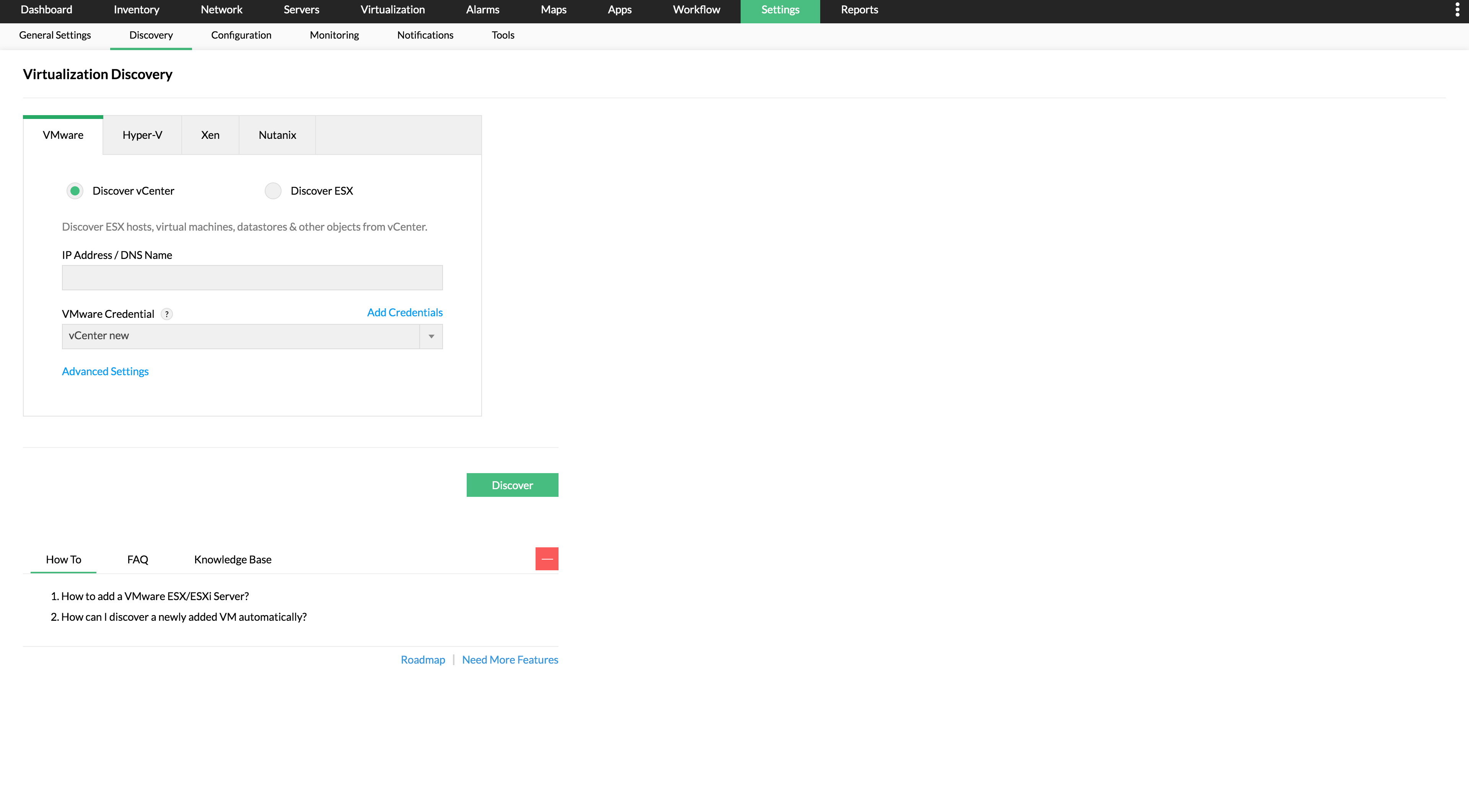Viewport: 1469px width, 812px height.
Task: Go to the Virtualization top menu
Action: [392, 10]
